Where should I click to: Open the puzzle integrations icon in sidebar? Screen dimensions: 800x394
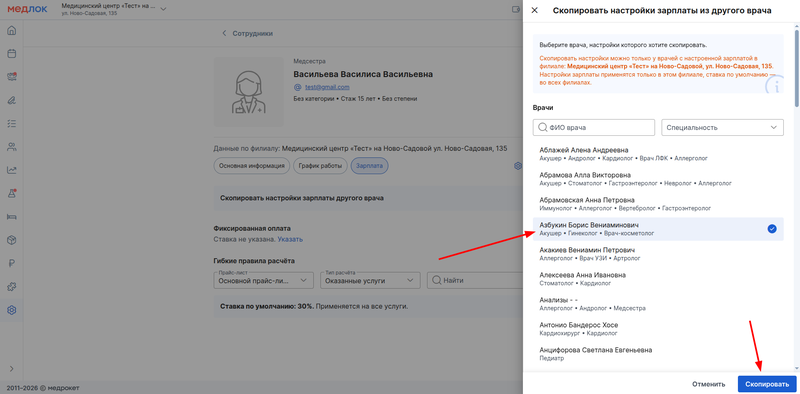(11, 287)
